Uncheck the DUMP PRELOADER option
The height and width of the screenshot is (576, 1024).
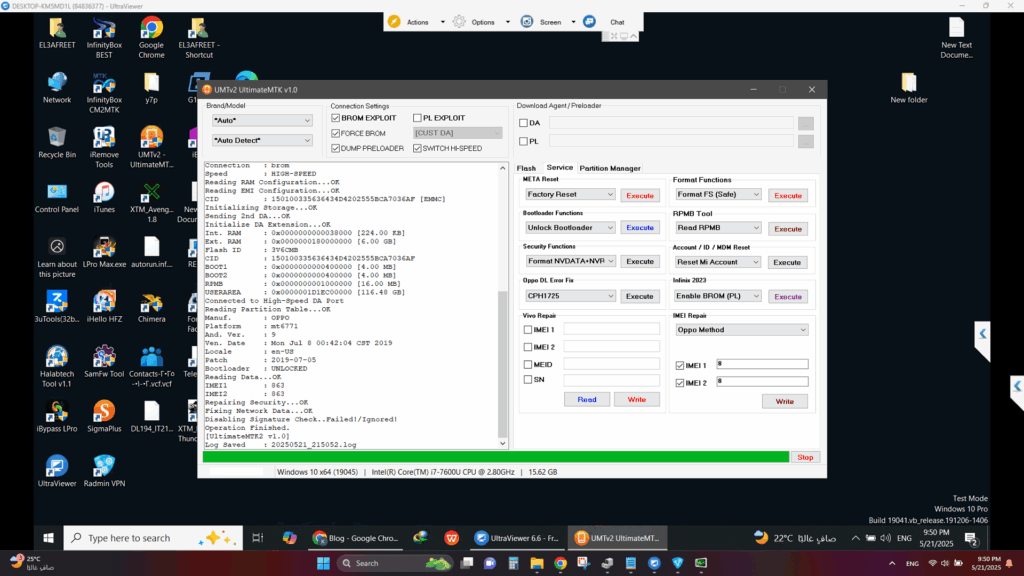coord(336,148)
